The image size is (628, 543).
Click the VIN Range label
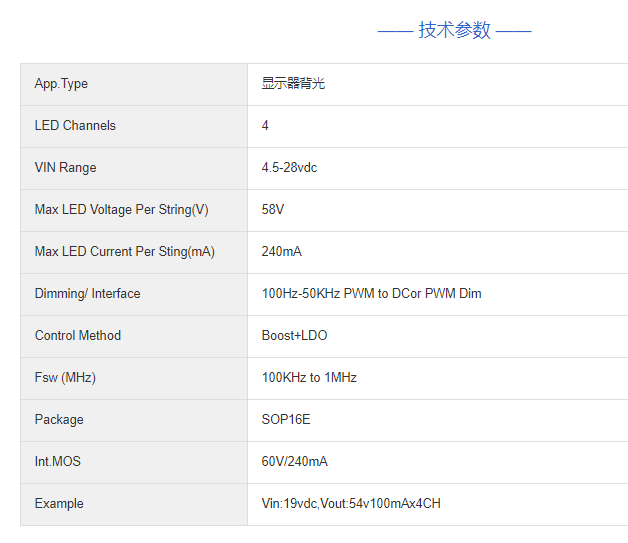65,168
